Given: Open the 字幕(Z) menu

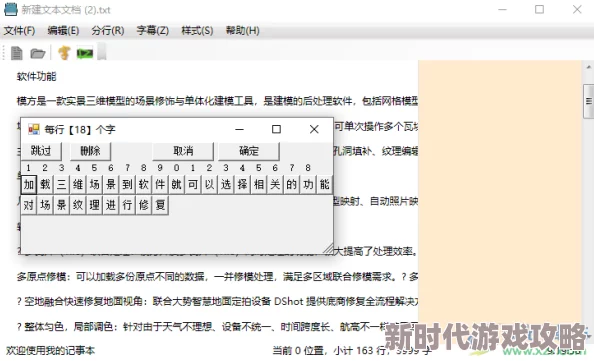Looking at the screenshot, I should tap(152, 31).
